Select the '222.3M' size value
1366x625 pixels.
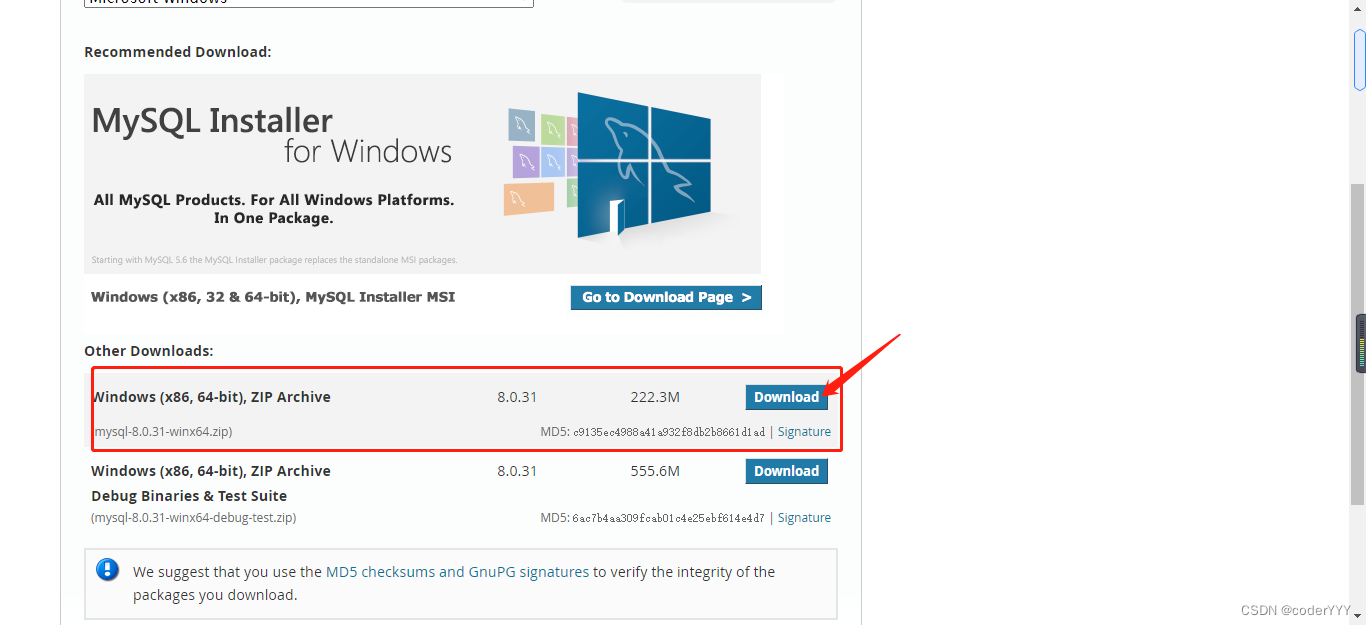coord(655,397)
